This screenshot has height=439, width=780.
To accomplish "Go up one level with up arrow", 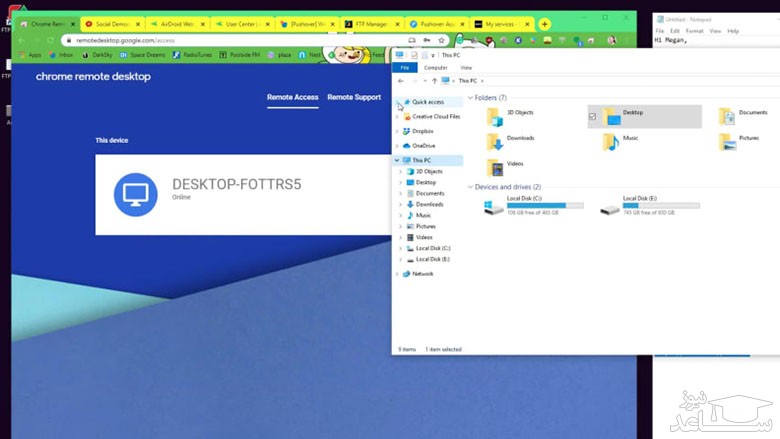I will 433,81.
